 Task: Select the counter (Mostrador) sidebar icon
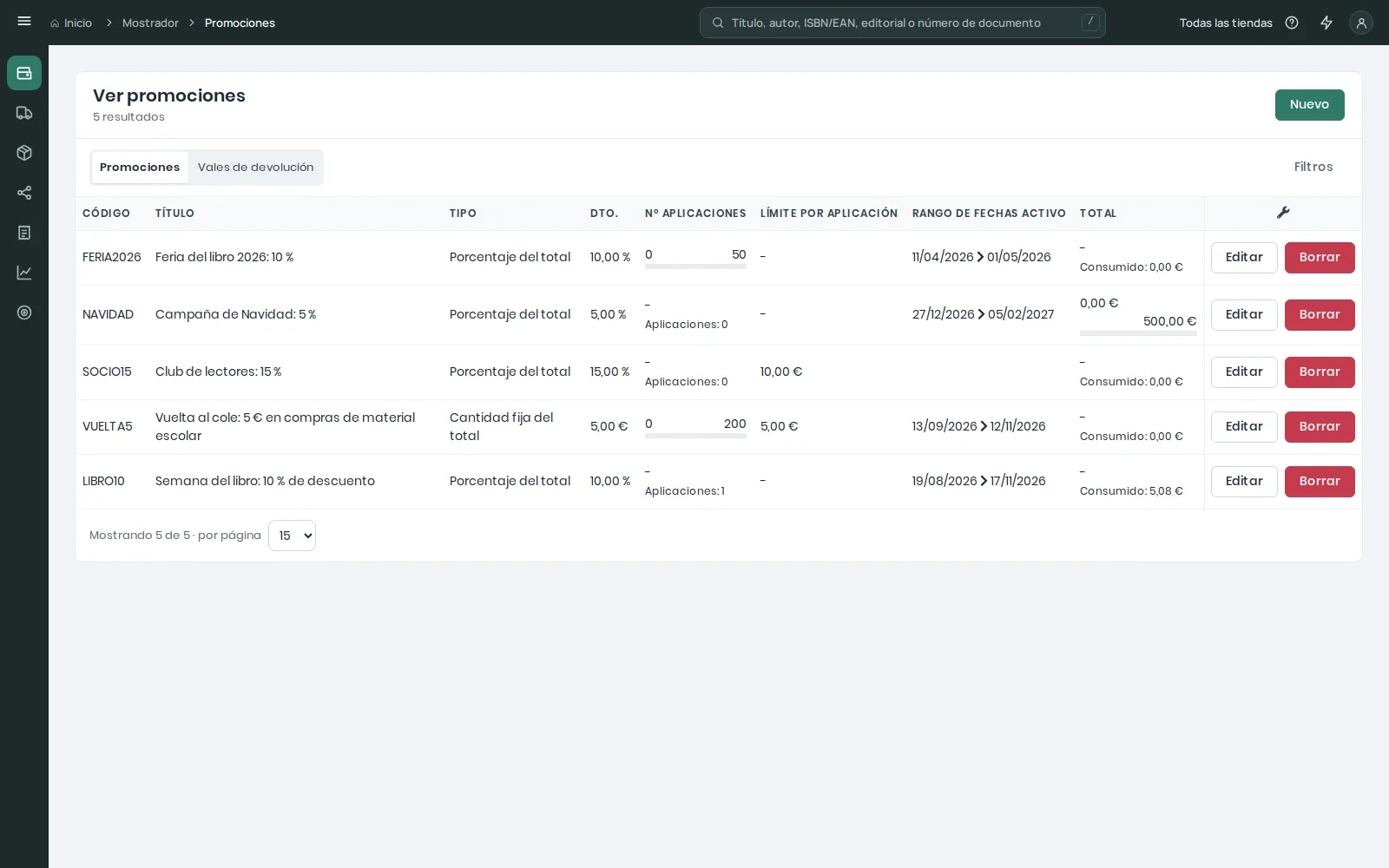pyautogui.click(x=24, y=73)
